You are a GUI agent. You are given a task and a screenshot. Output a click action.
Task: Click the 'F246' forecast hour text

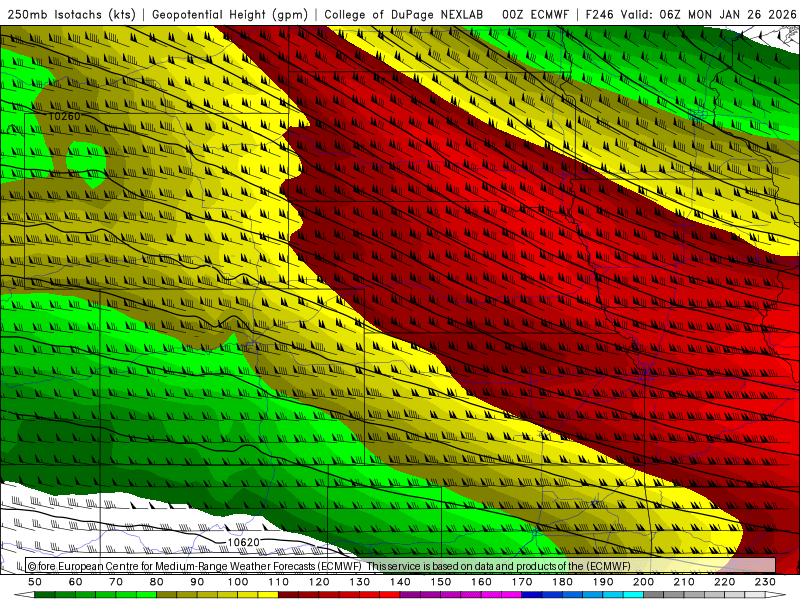[x=600, y=15]
